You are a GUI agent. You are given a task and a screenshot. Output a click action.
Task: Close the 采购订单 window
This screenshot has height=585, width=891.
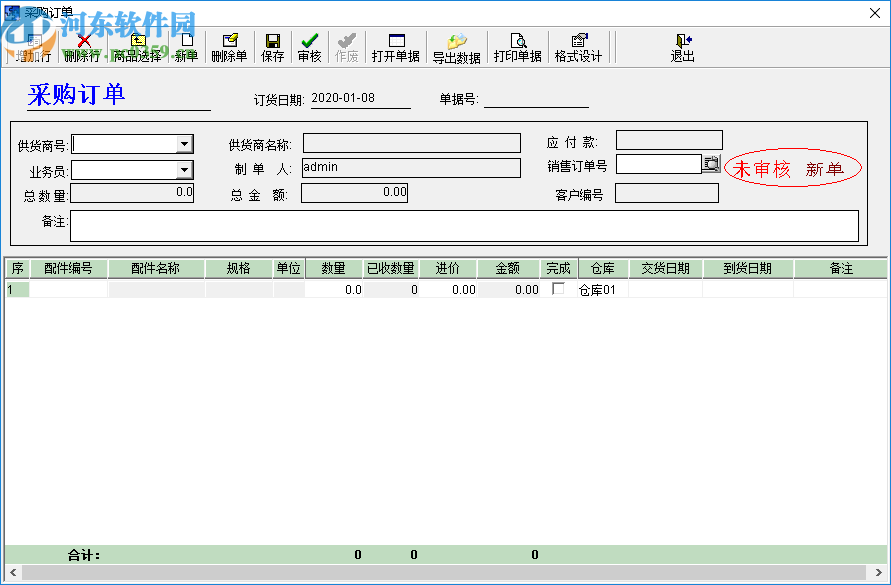click(x=875, y=13)
